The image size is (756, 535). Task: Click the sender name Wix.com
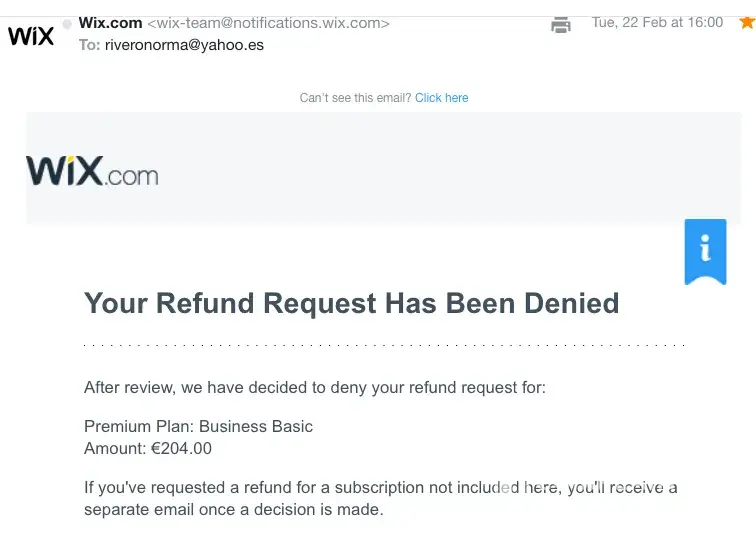click(110, 23)
